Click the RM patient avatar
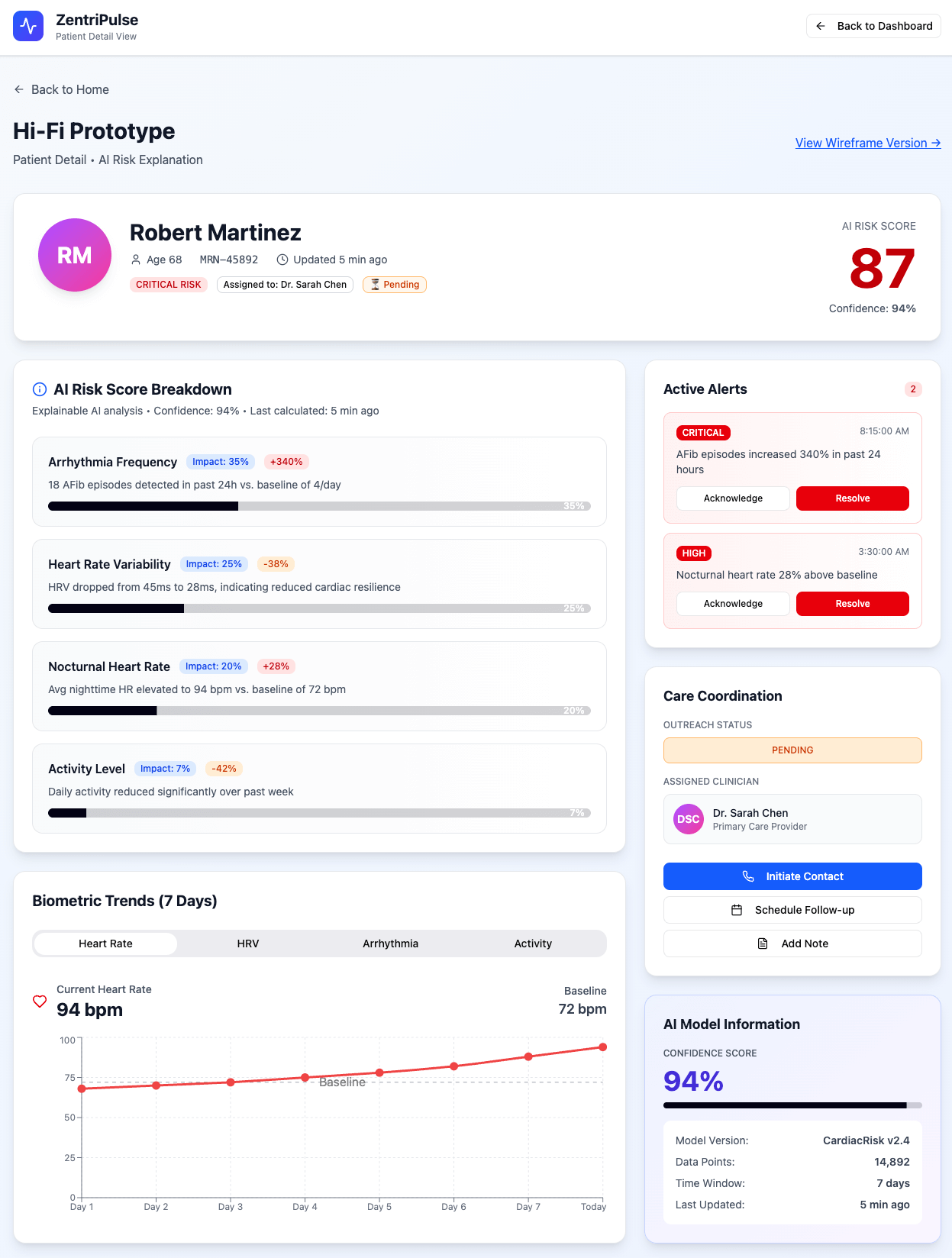 tap(75, 255)
